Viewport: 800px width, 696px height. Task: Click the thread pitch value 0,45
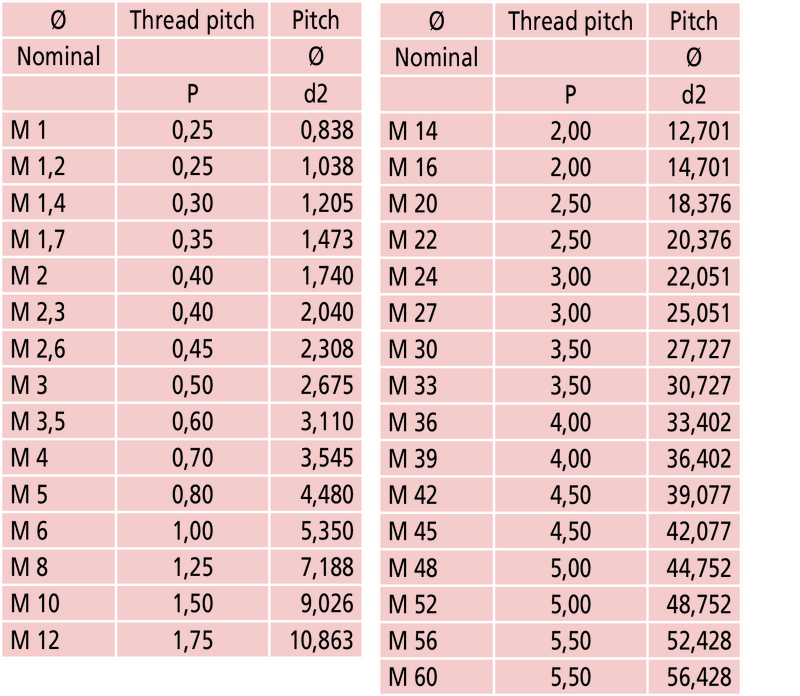click(x=192, y=348)
